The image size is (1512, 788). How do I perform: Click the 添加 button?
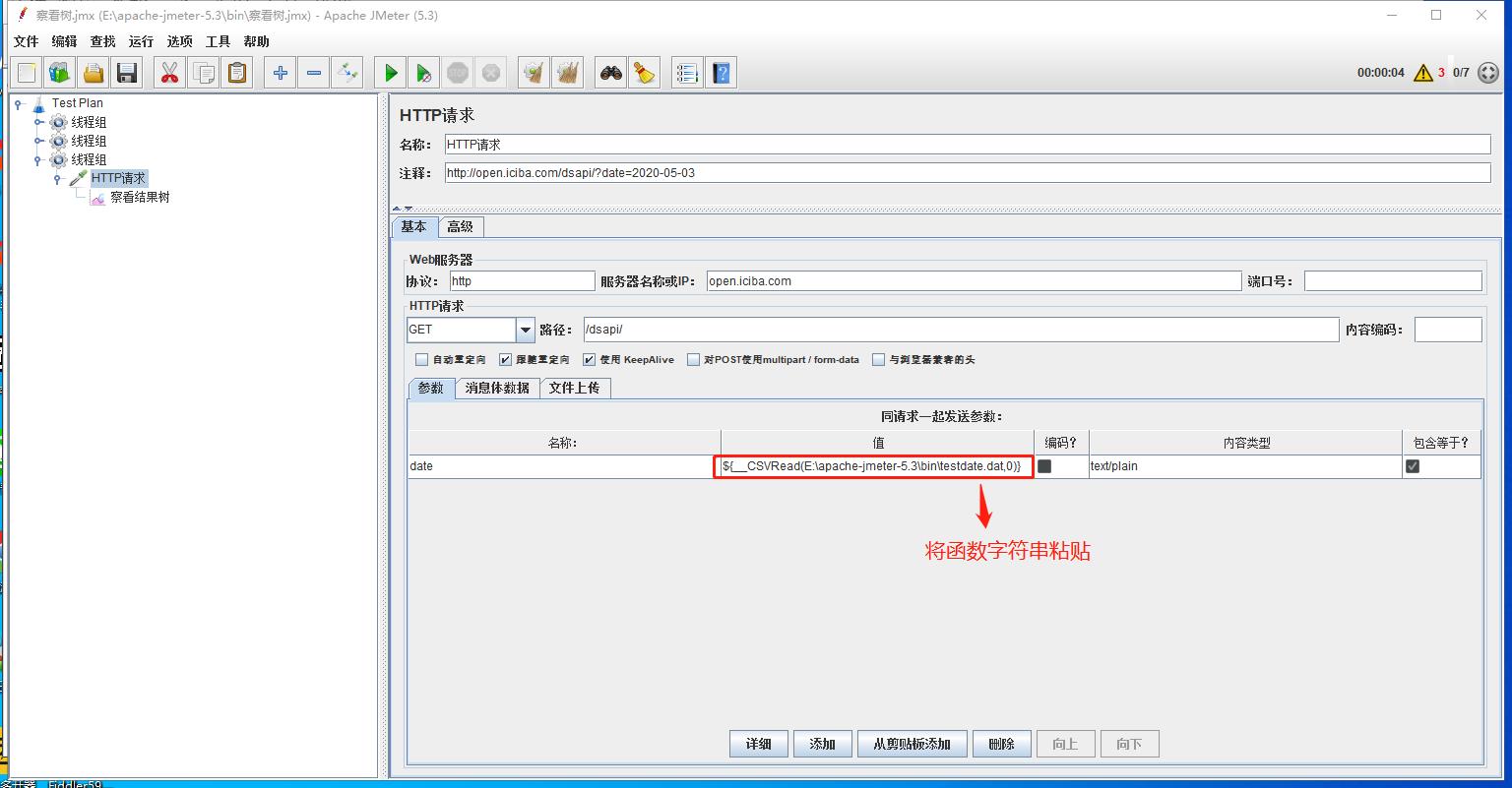point(822,744)
